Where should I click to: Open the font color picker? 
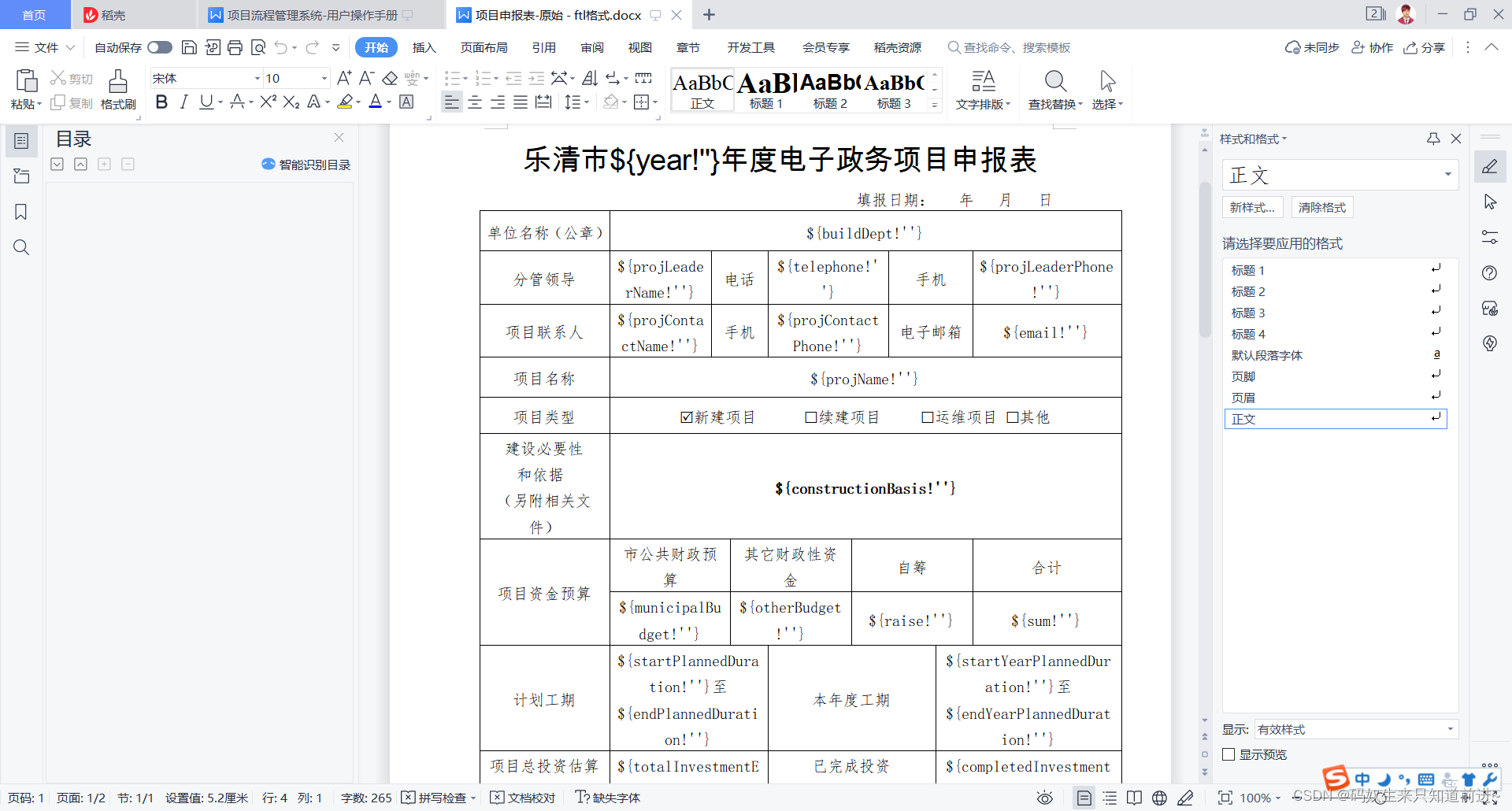click(388, 102)
